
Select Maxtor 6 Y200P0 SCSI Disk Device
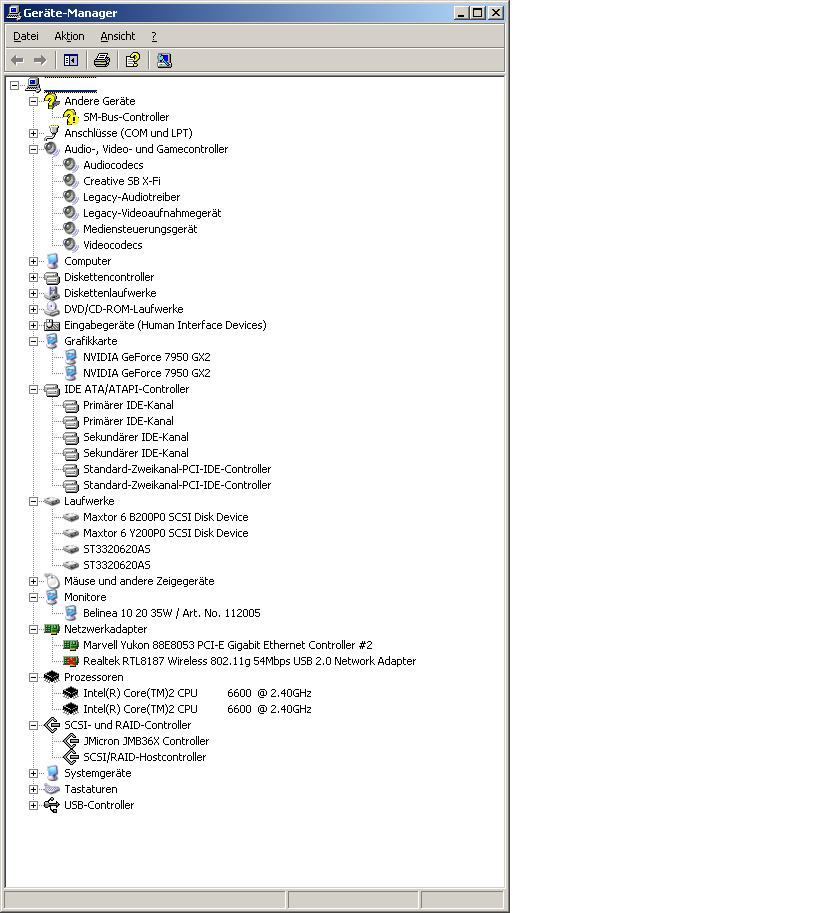point(165,533)
